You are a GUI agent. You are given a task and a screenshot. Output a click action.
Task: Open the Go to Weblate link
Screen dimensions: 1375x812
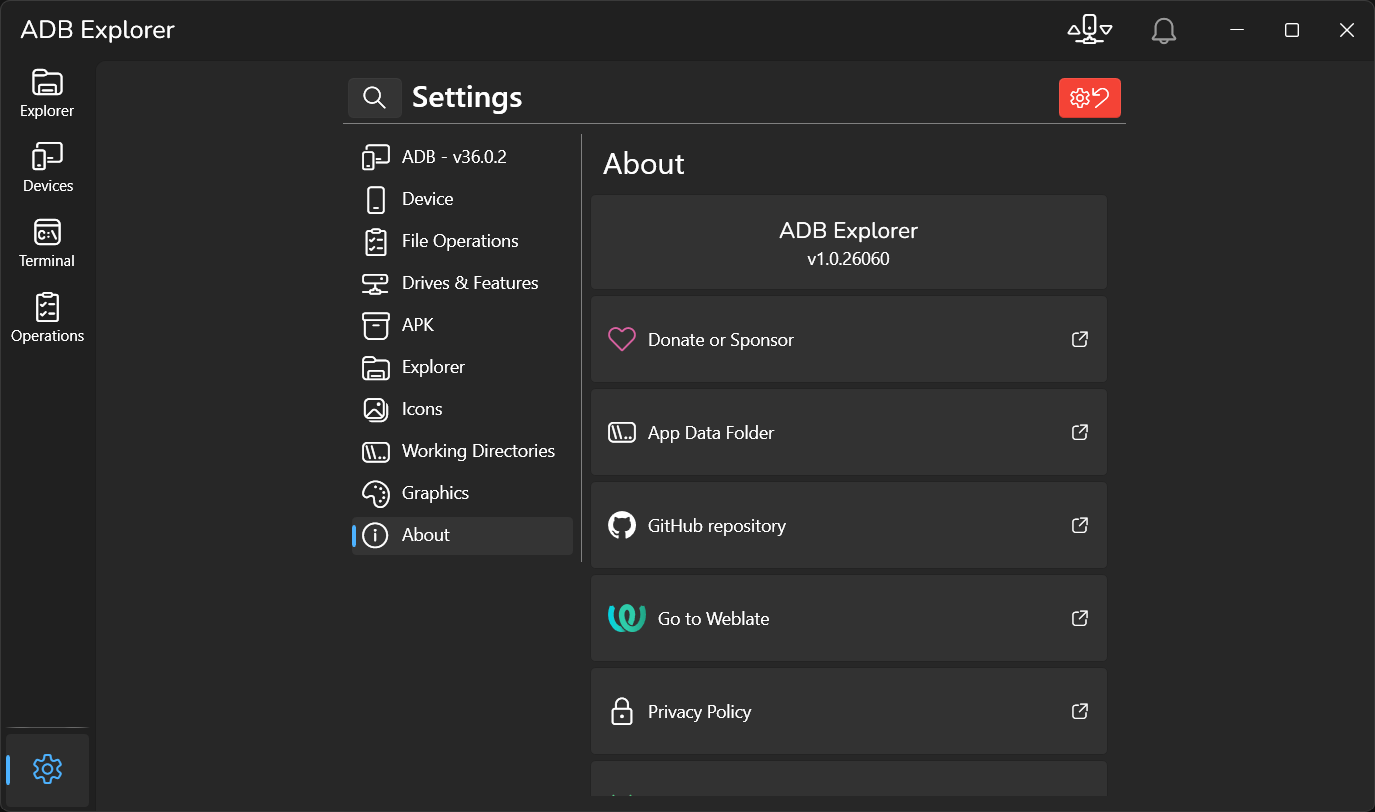click(849, 618)
